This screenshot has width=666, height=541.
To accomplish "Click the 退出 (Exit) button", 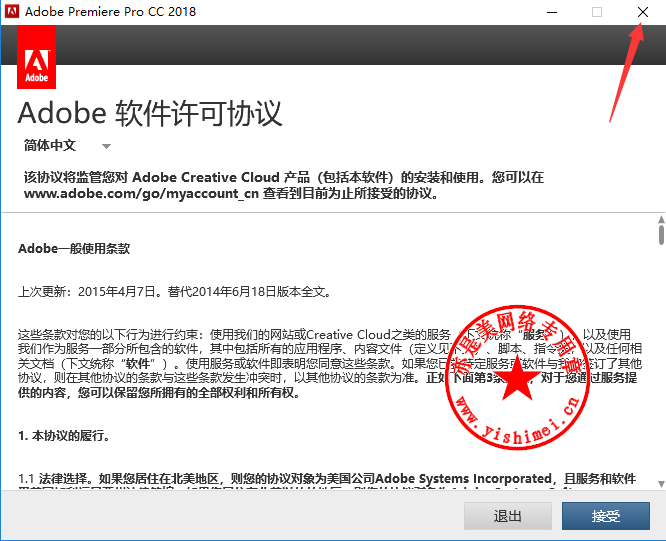I will (x=508, y=516).
